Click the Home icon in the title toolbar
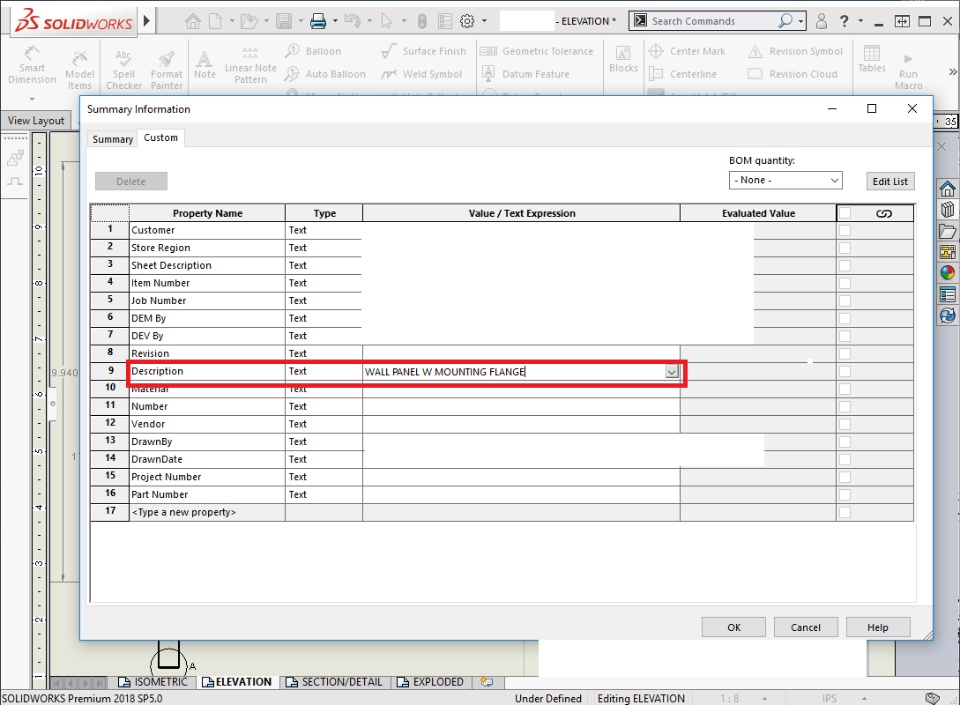Image resolution: width=960 pixels, height=705 pixels. coord(193,21)
